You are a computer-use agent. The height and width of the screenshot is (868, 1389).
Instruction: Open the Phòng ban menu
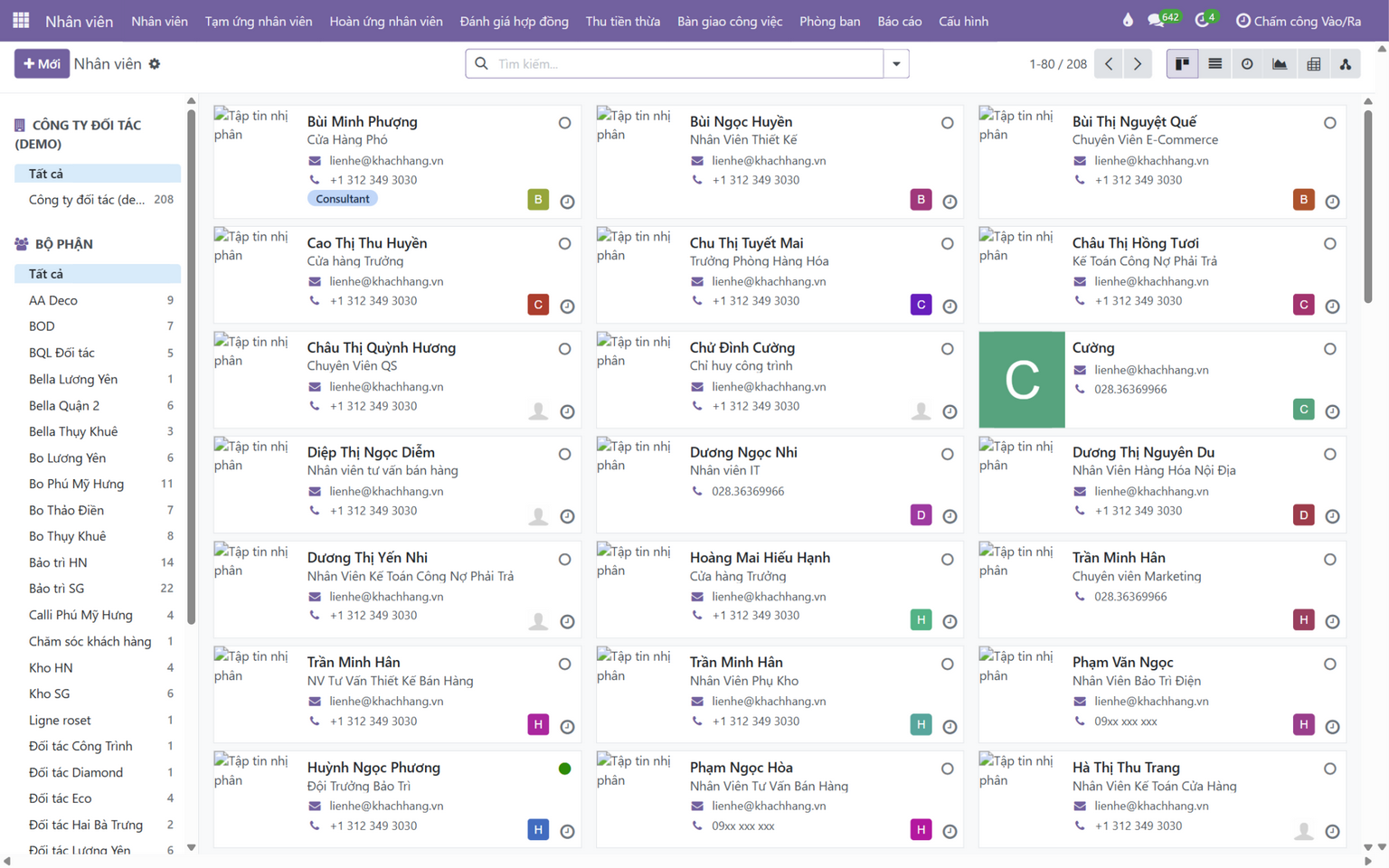(829, 21)
